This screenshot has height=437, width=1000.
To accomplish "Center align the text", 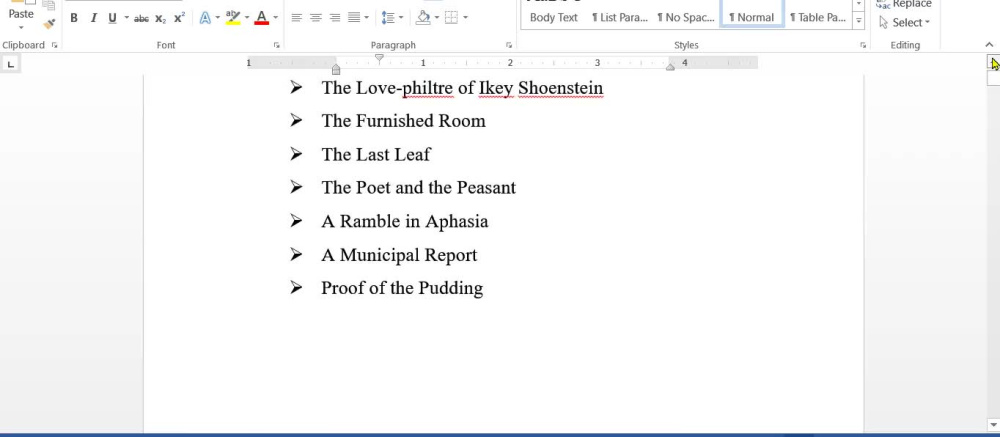I will tap(316, 18).
